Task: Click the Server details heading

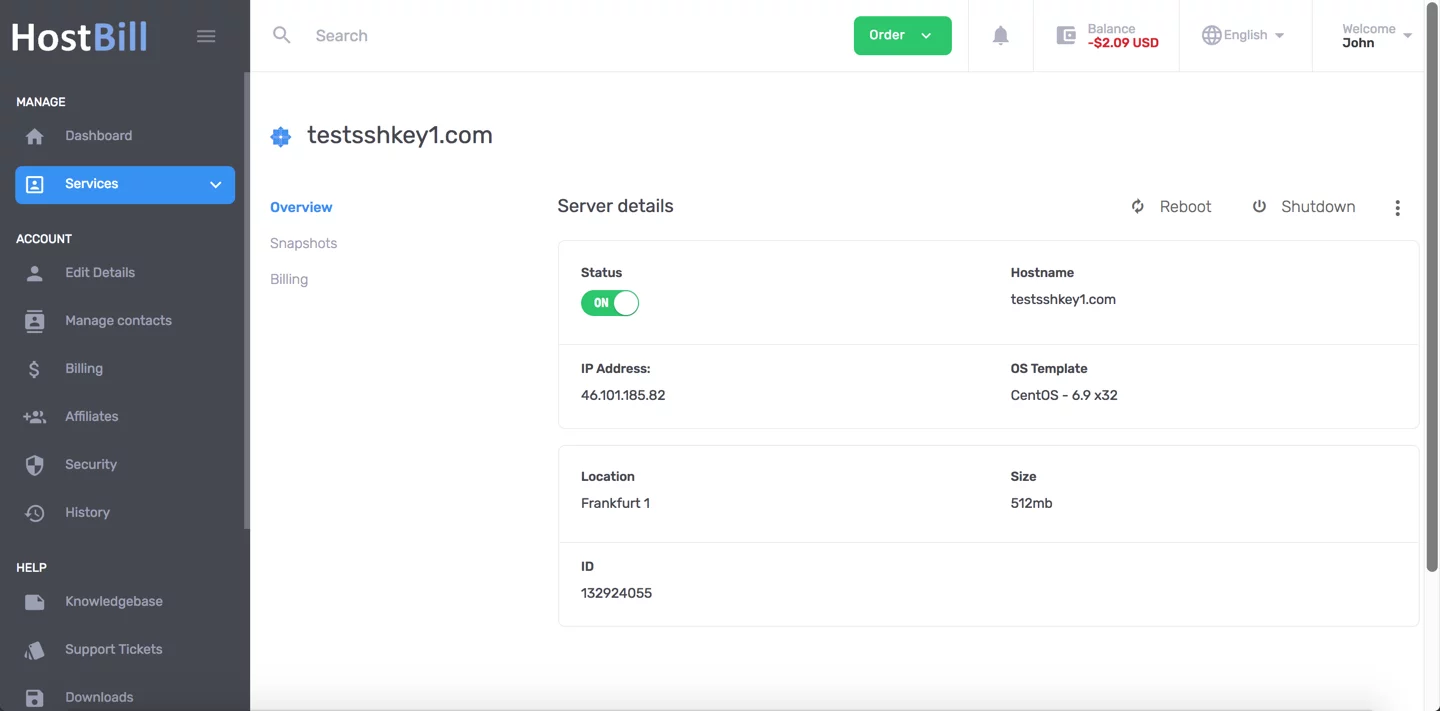Action: 615,206
